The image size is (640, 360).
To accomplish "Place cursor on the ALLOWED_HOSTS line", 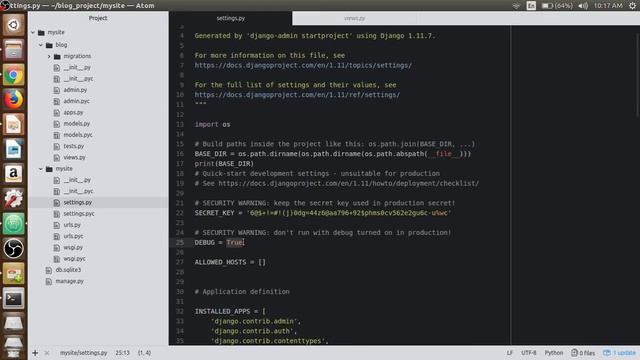I will point(230,262).
